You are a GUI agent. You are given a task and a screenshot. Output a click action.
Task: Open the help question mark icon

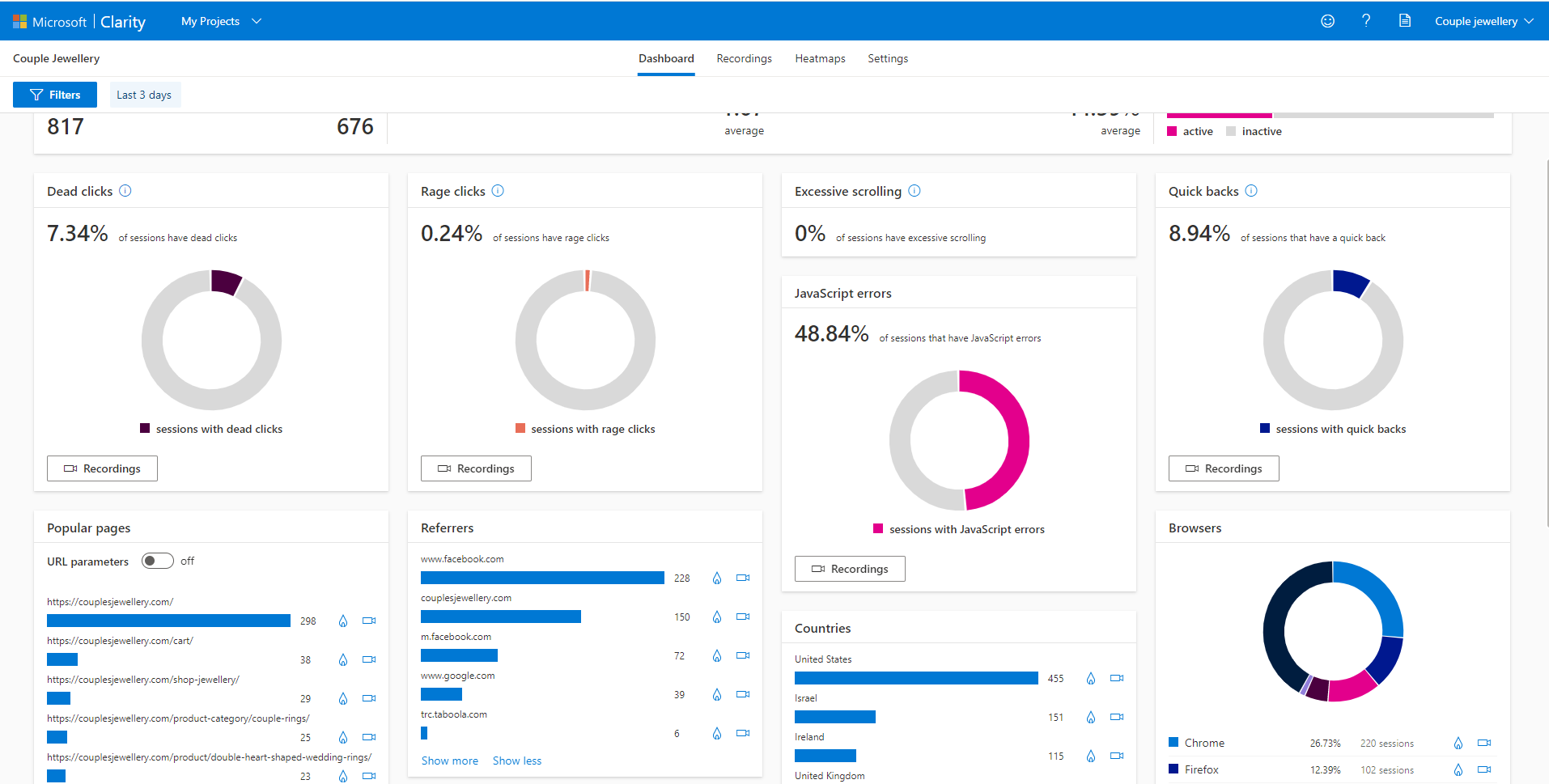click(1366, 21)
